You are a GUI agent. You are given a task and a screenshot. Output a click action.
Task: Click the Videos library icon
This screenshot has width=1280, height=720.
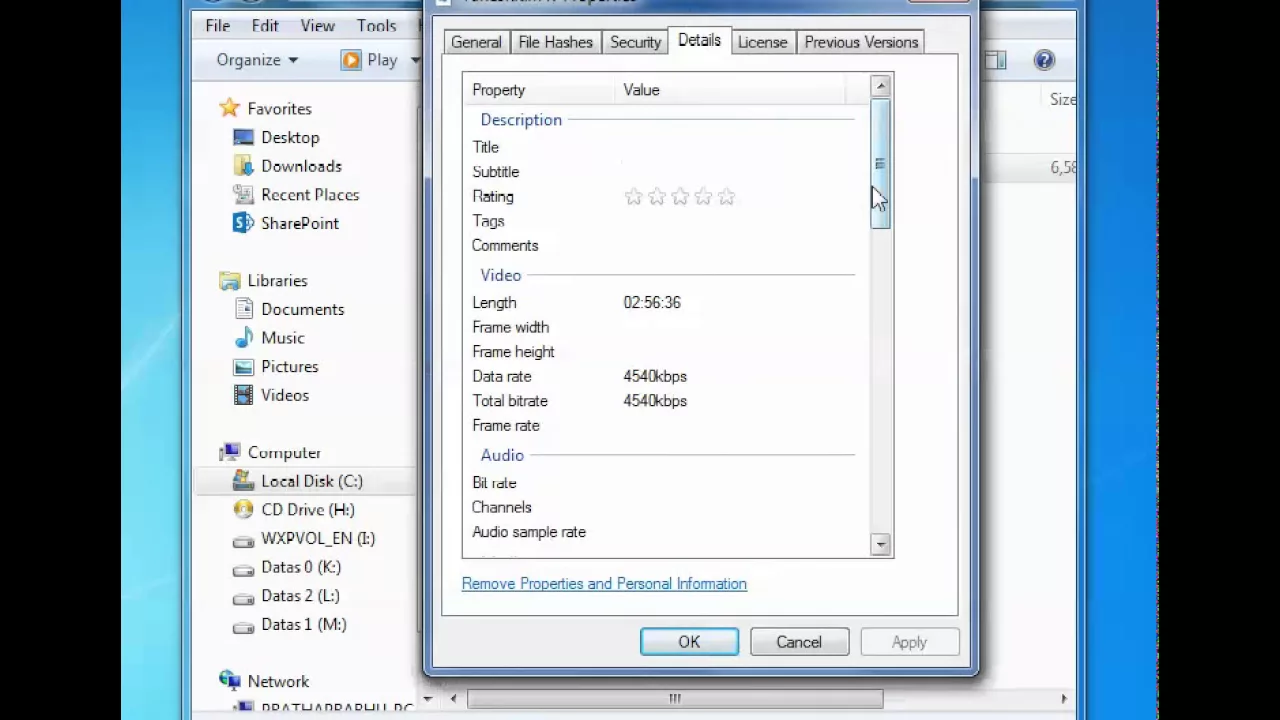pos(243,395)
